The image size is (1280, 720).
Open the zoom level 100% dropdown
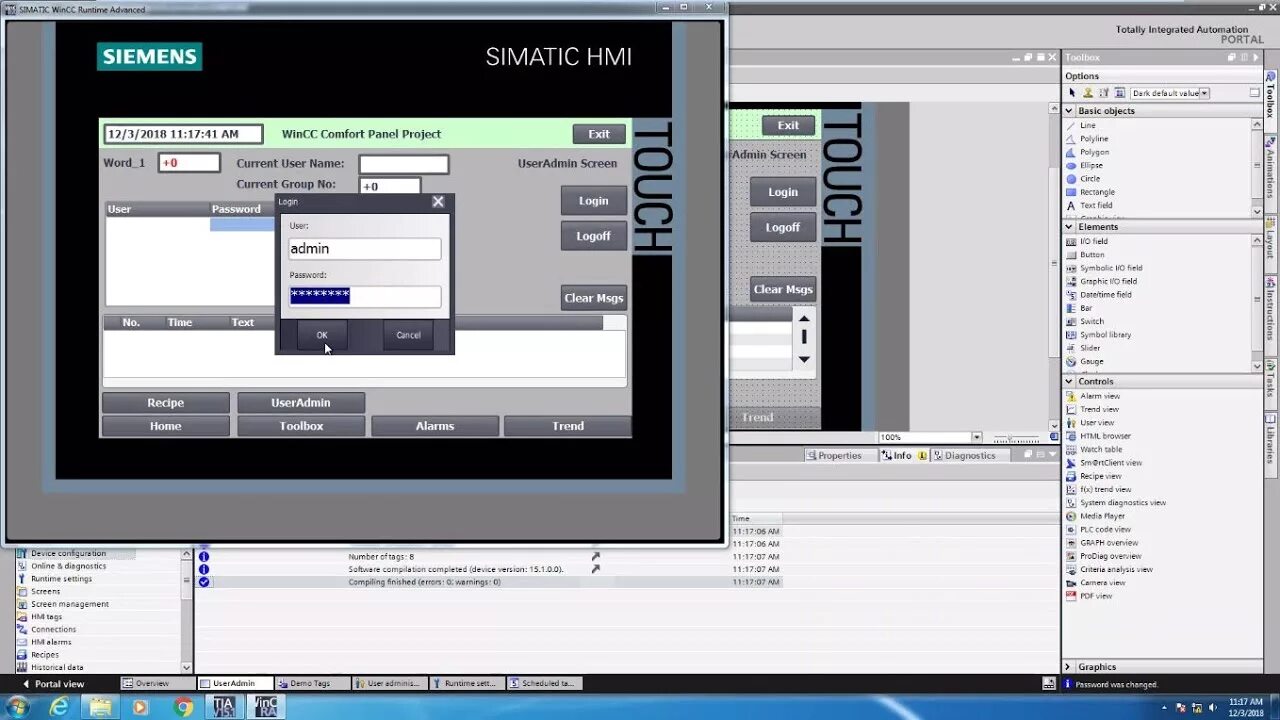976,437
